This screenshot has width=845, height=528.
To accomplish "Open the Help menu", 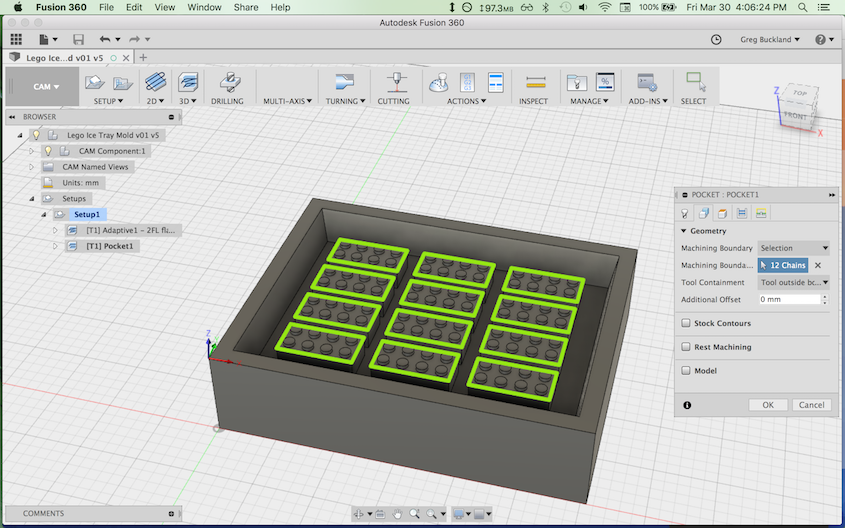I will (x=280, y=7).
